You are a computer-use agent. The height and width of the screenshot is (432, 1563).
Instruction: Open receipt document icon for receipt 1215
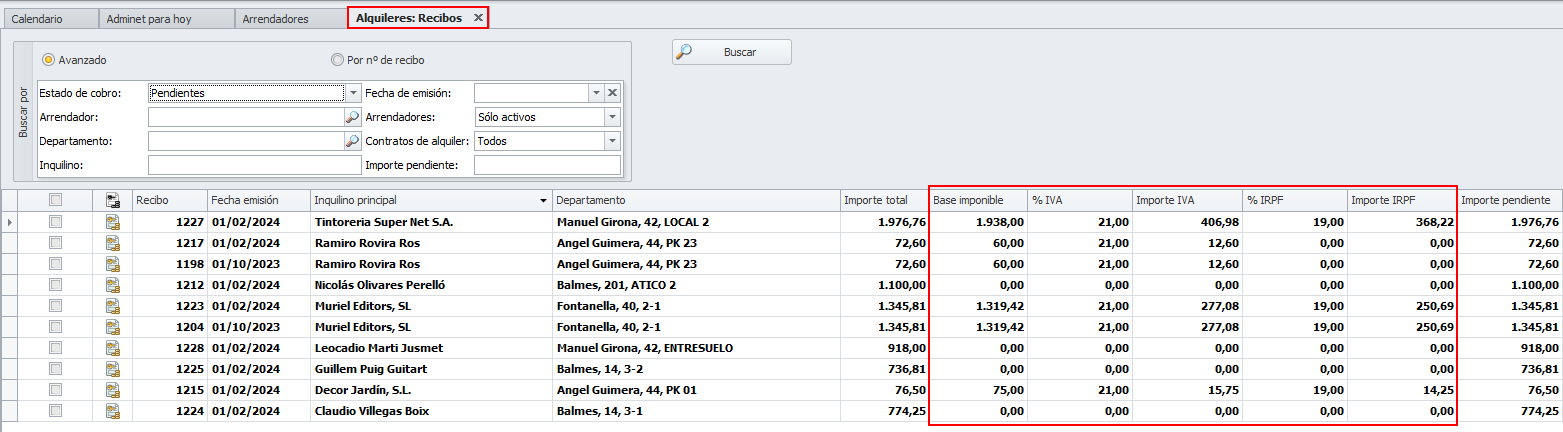pyautogui.click(x=113, y=389)
